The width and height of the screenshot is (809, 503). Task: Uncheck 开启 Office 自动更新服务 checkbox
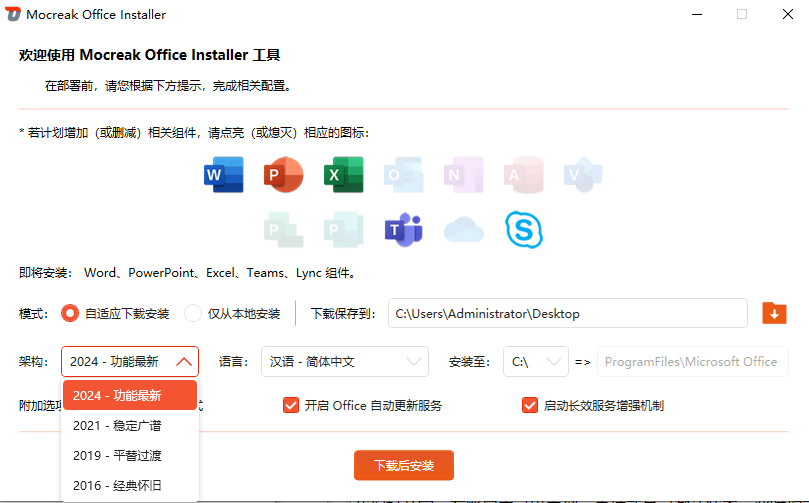tap(291, 405)
